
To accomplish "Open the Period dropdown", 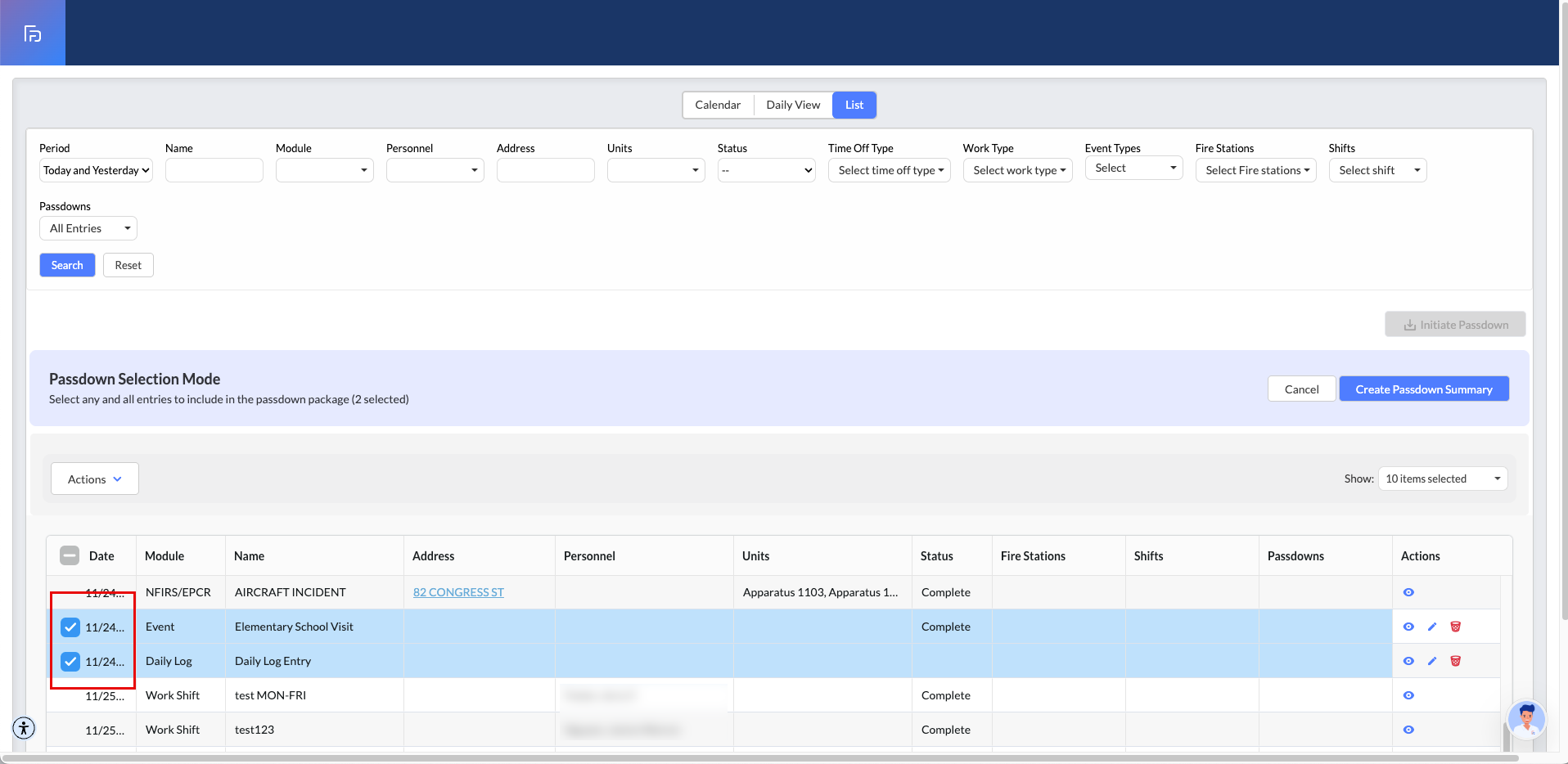I will (96, 170).
